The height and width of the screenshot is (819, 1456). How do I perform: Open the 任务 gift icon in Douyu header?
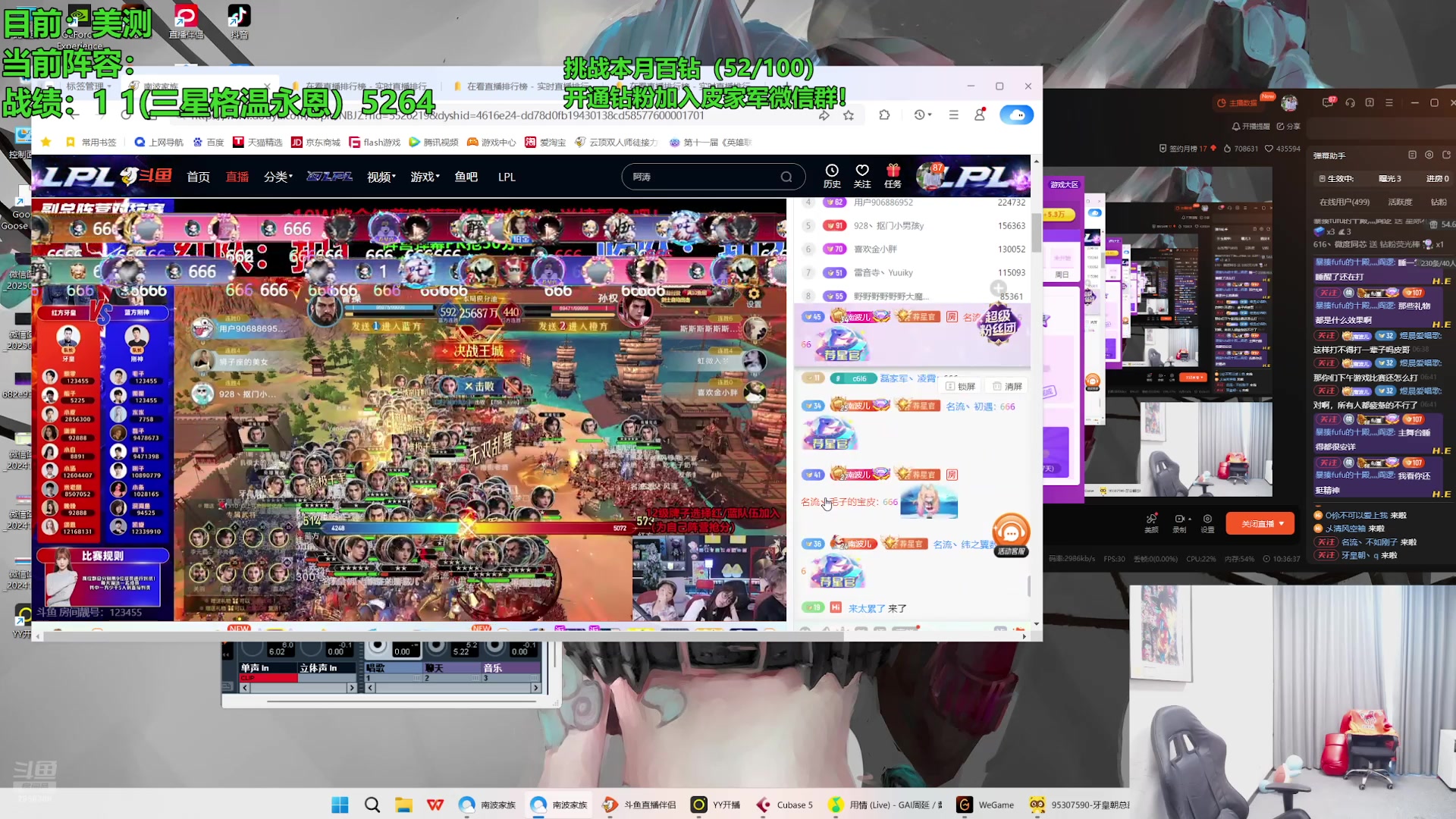tap(893, 175)
